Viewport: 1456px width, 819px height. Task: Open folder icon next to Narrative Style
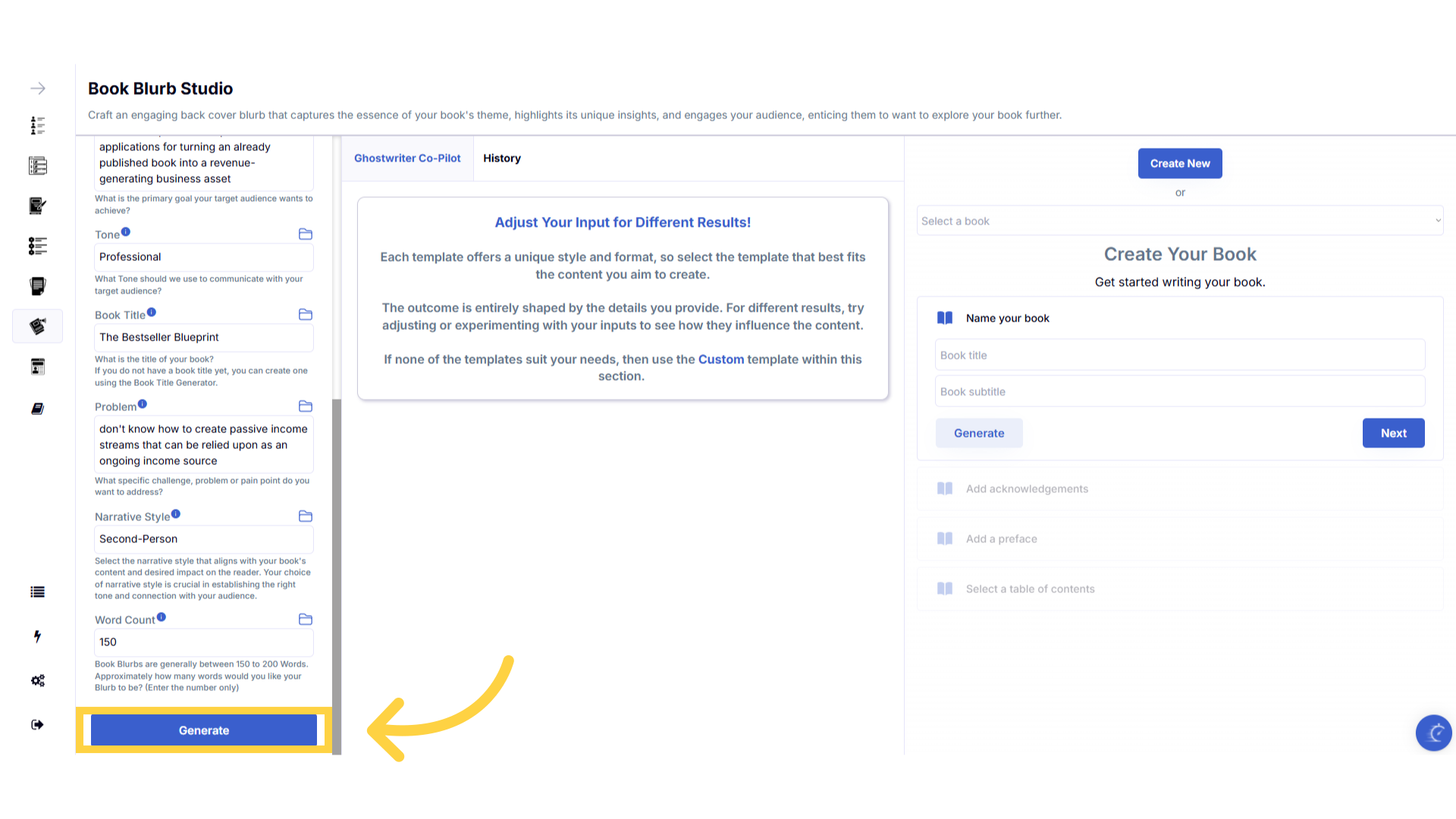click(306, 516)
